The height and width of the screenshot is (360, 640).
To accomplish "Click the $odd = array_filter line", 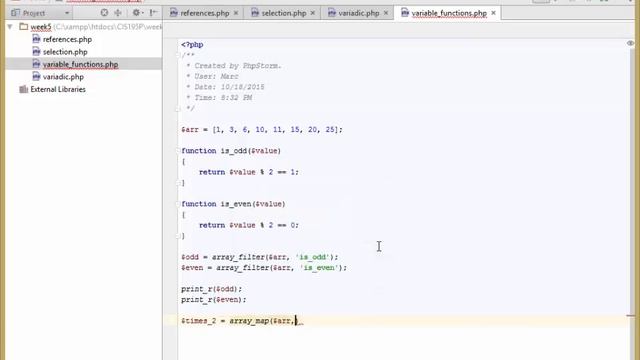I will (x=260, y=257).
